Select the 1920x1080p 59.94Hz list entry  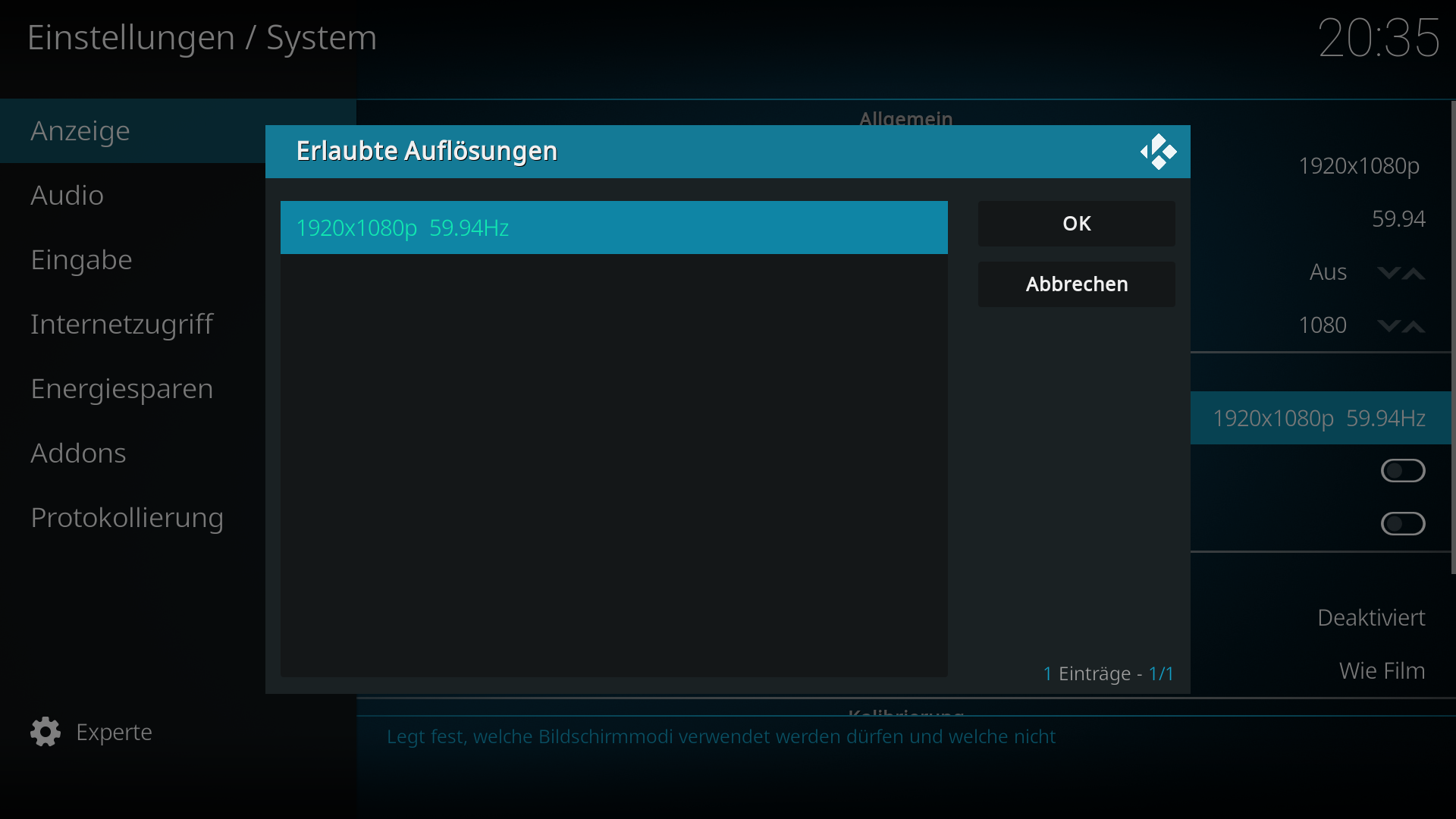point(614,227)
